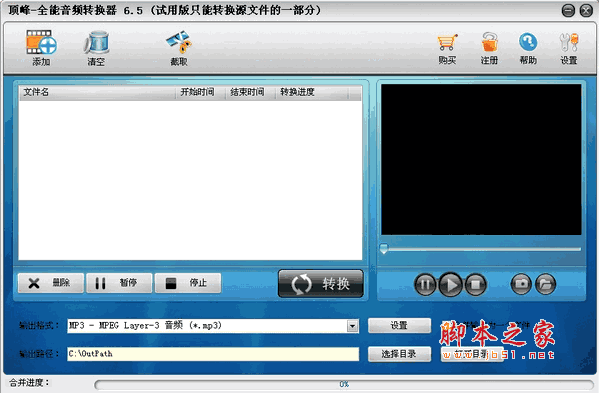Click the 结束时间 column header

click(x=251, y=92)
